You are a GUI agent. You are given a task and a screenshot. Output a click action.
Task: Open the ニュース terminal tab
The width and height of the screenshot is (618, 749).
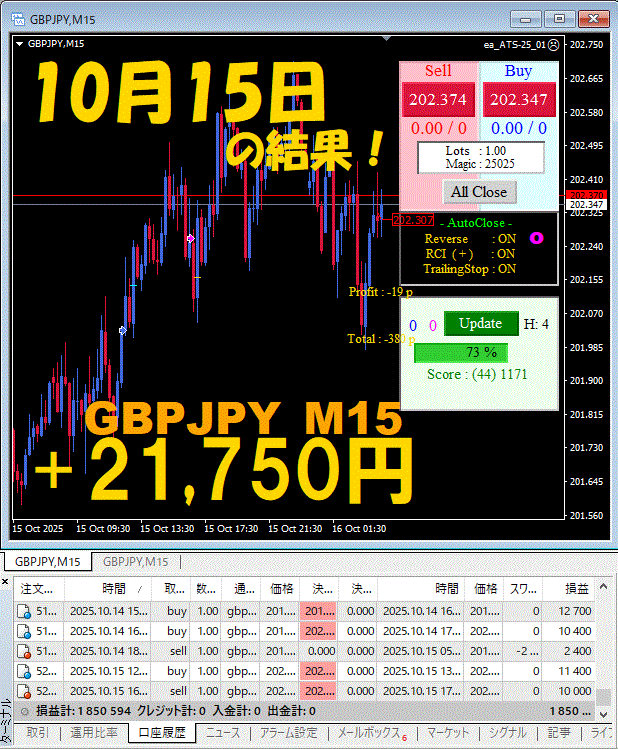click(223, 733)
